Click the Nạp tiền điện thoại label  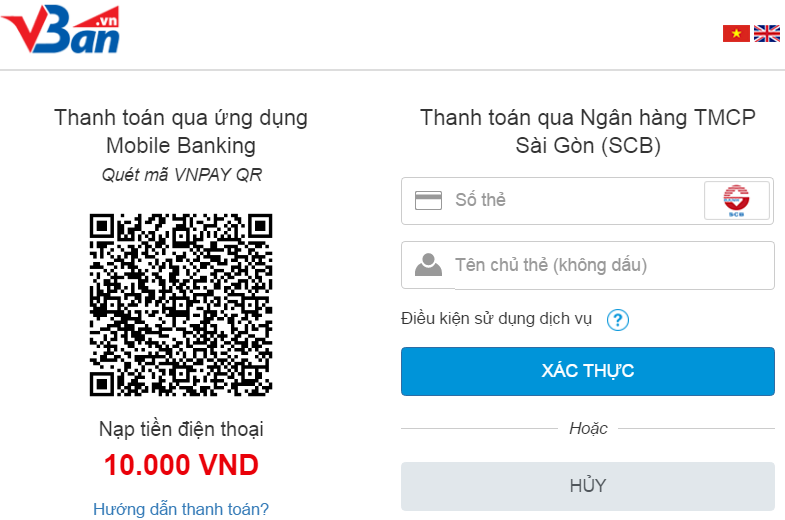(x=181, y=429)
